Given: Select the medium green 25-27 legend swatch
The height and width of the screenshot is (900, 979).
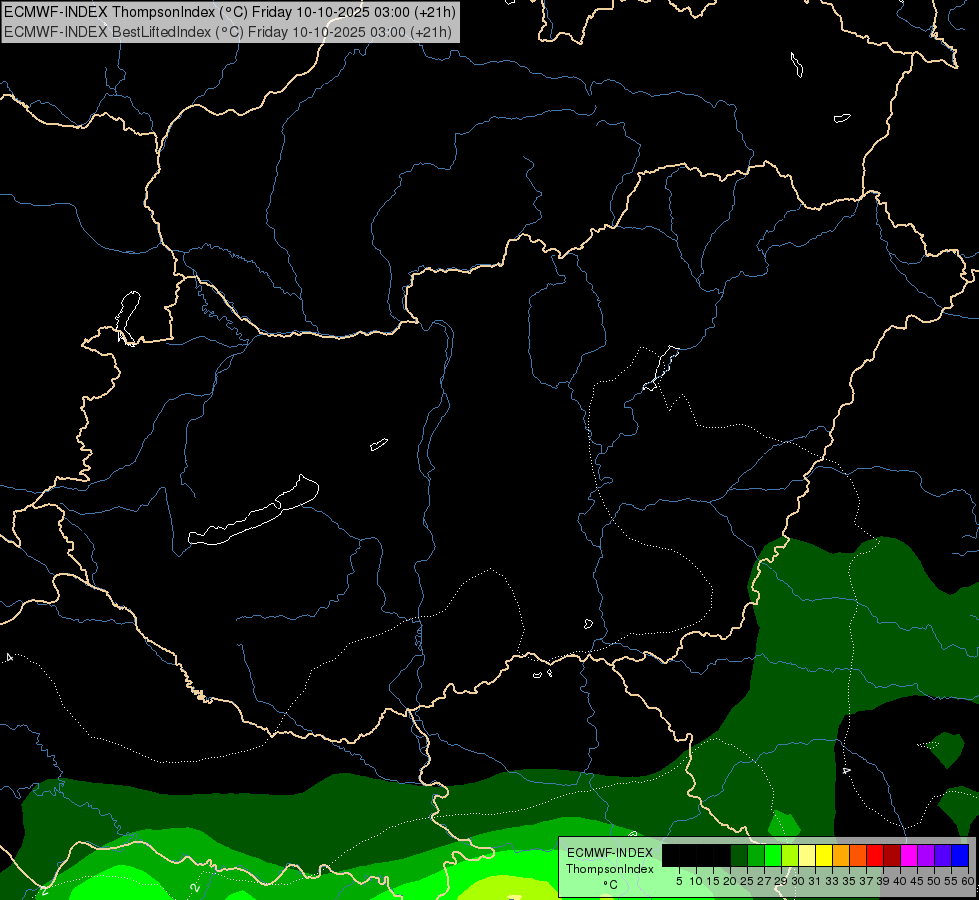Looking at the screenshot, I should 756,856.
